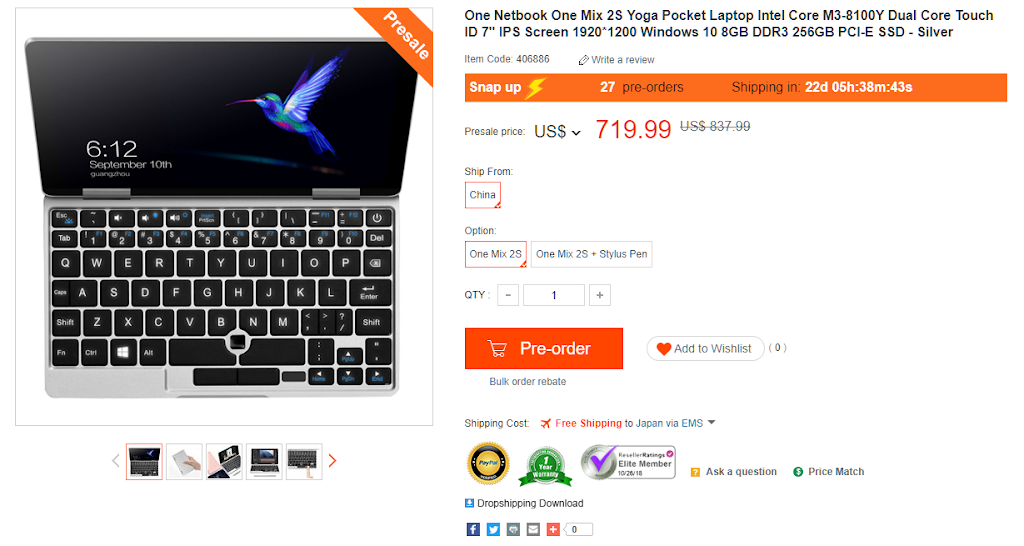Expand shipping method dropdown next to EMS
The width and height of the screenshot is (1024, 546).
coord(712,423)
